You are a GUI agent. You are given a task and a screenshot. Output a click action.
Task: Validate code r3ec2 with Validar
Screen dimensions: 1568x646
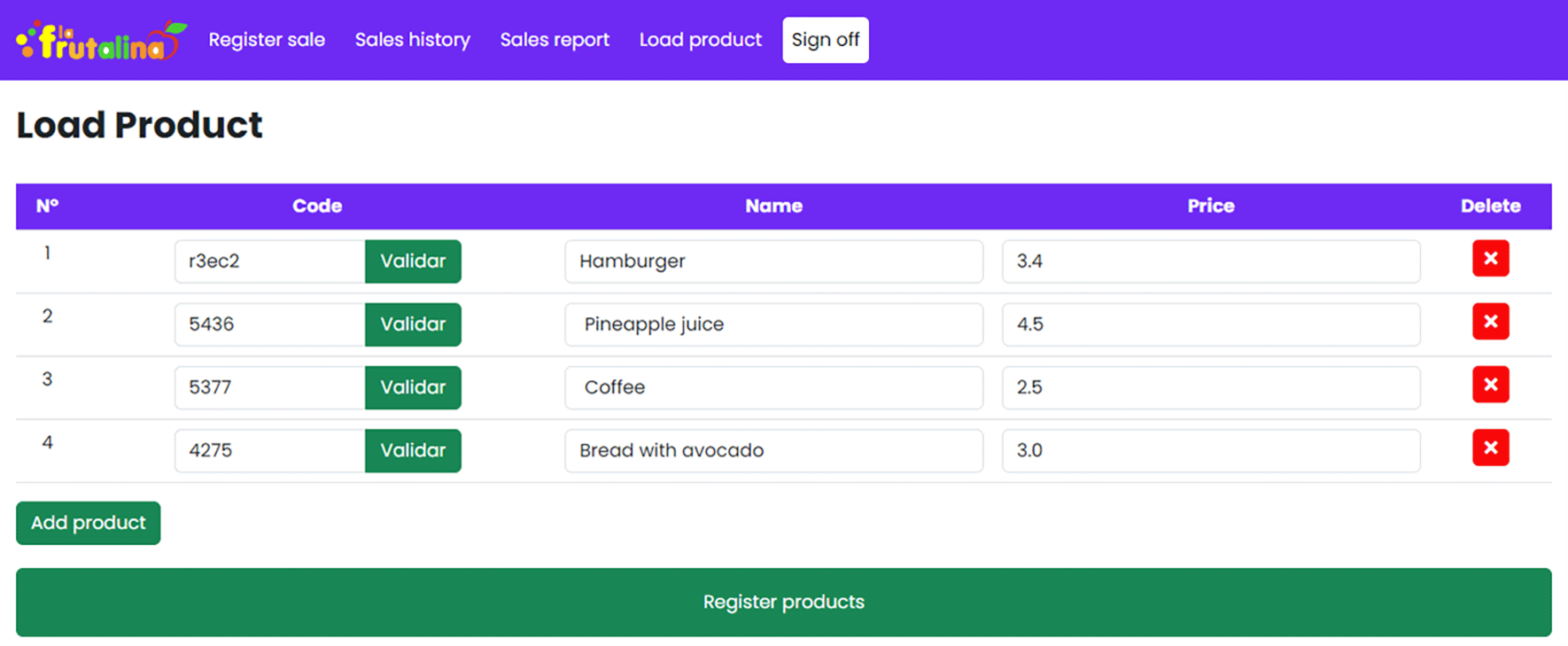pos(413,261)
